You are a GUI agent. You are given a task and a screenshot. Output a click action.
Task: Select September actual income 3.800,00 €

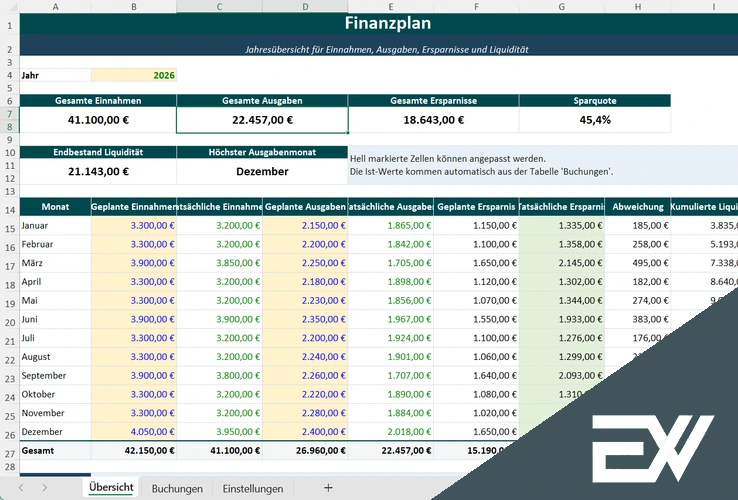coord(219,375)
